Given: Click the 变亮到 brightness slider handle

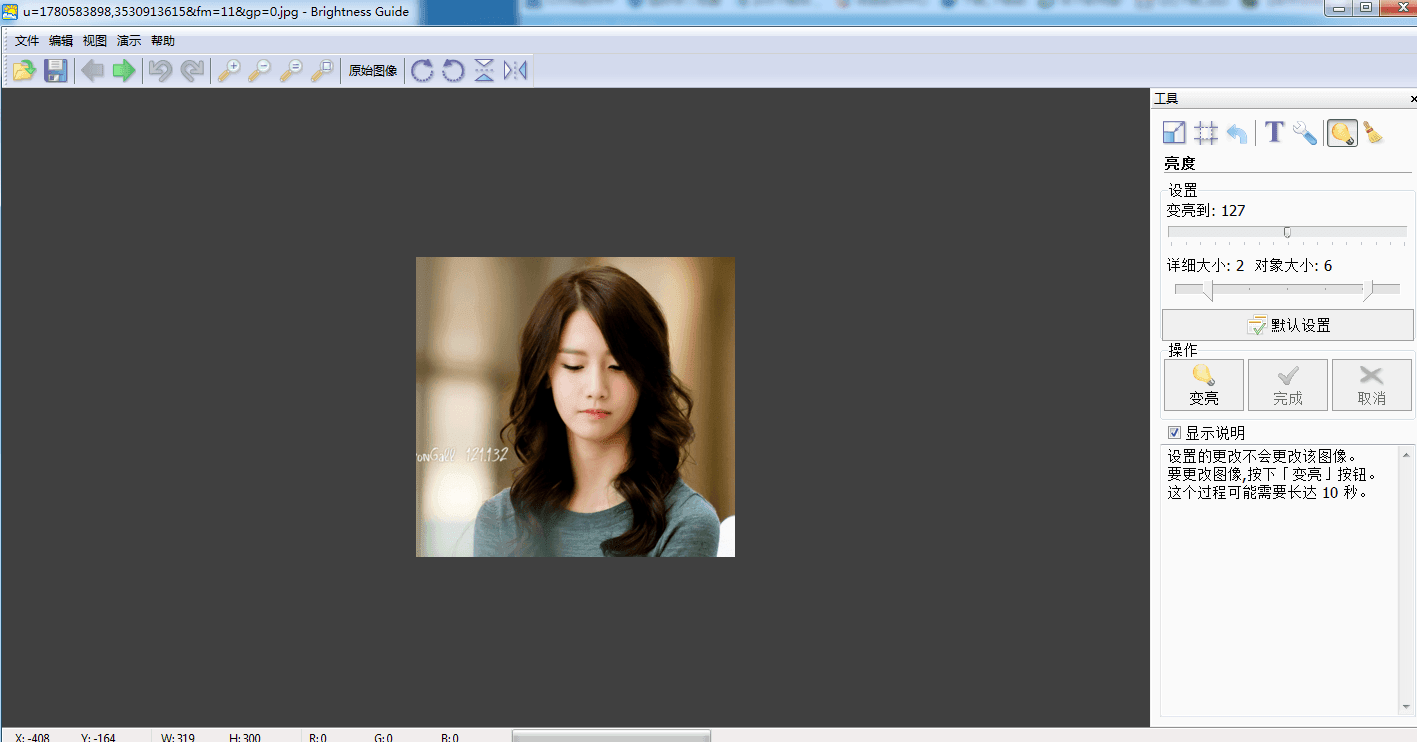Looking at the screenshot, I should pos(1287,232).
